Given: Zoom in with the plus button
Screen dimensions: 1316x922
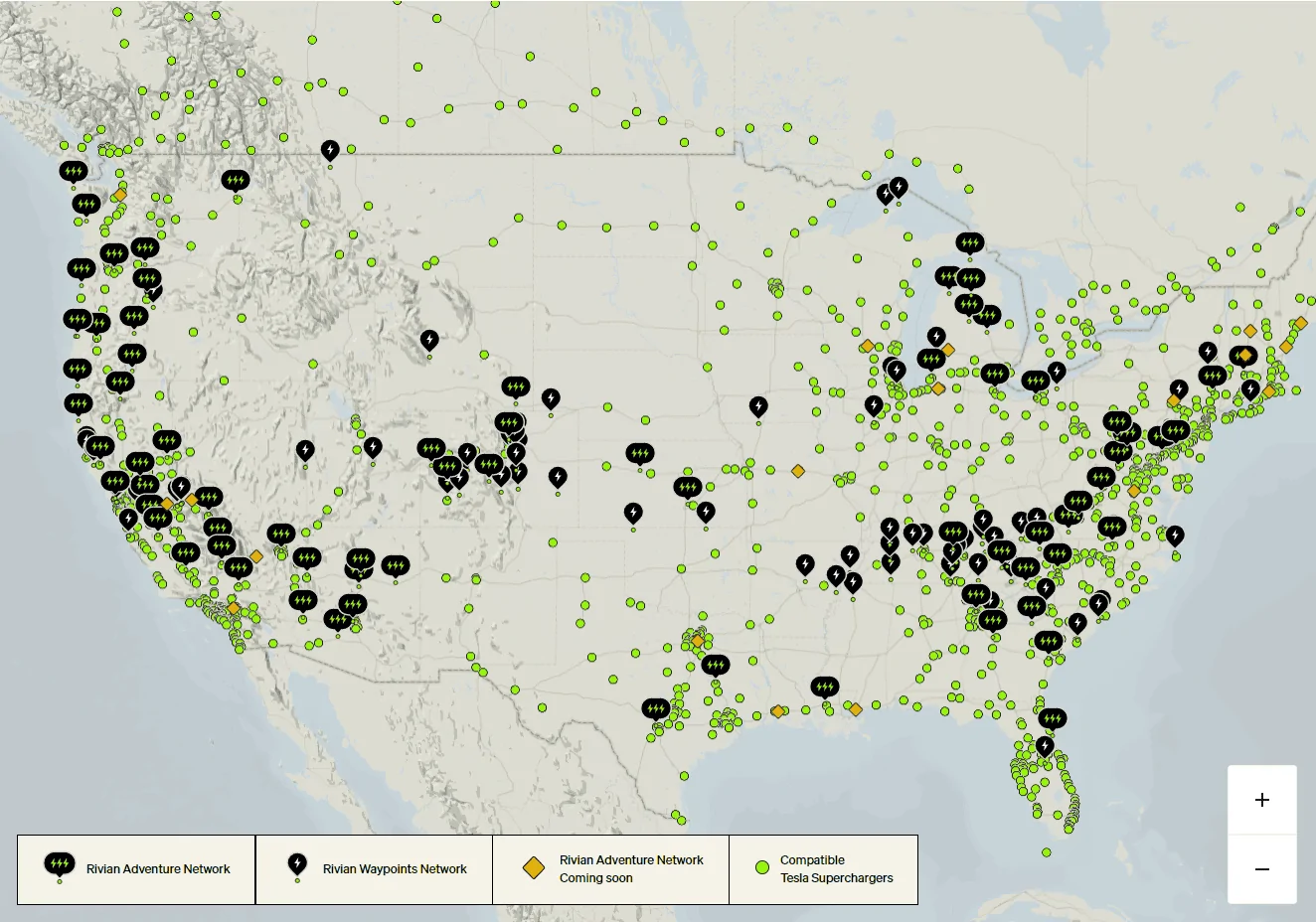Looking at the screenshot, I should pos(1262,800).
